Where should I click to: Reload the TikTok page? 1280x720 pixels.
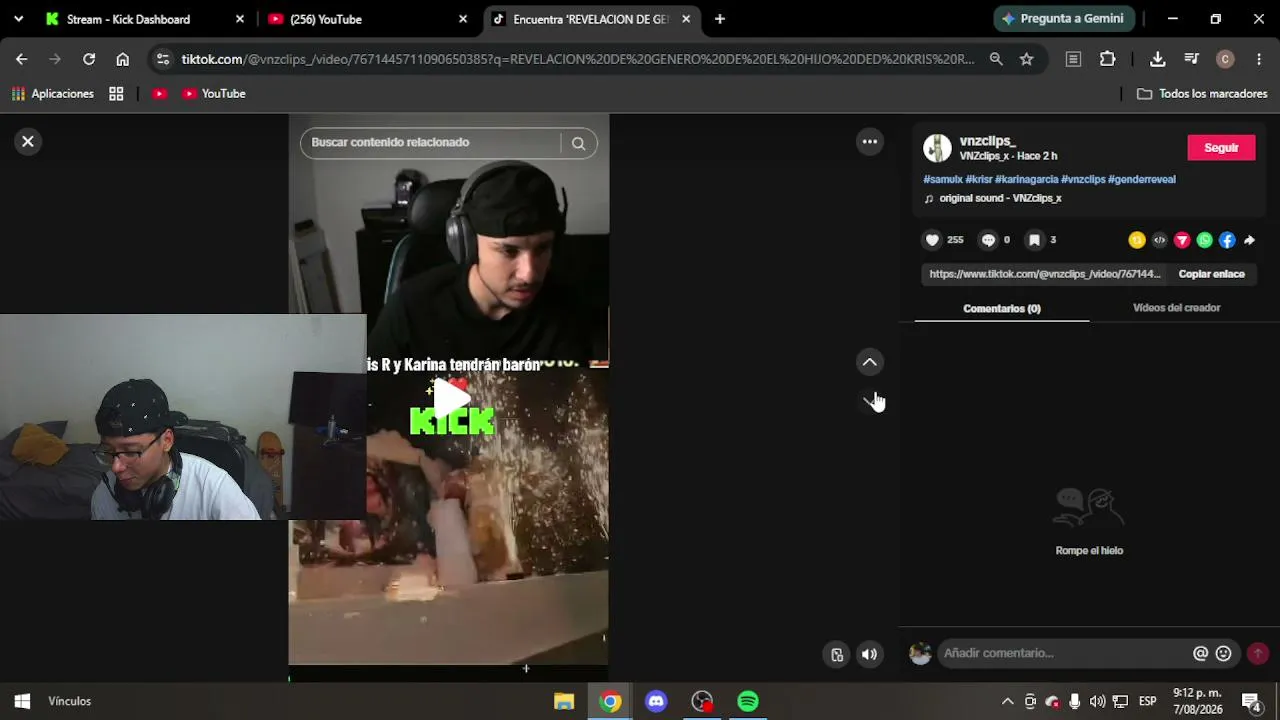coord(89,59)
